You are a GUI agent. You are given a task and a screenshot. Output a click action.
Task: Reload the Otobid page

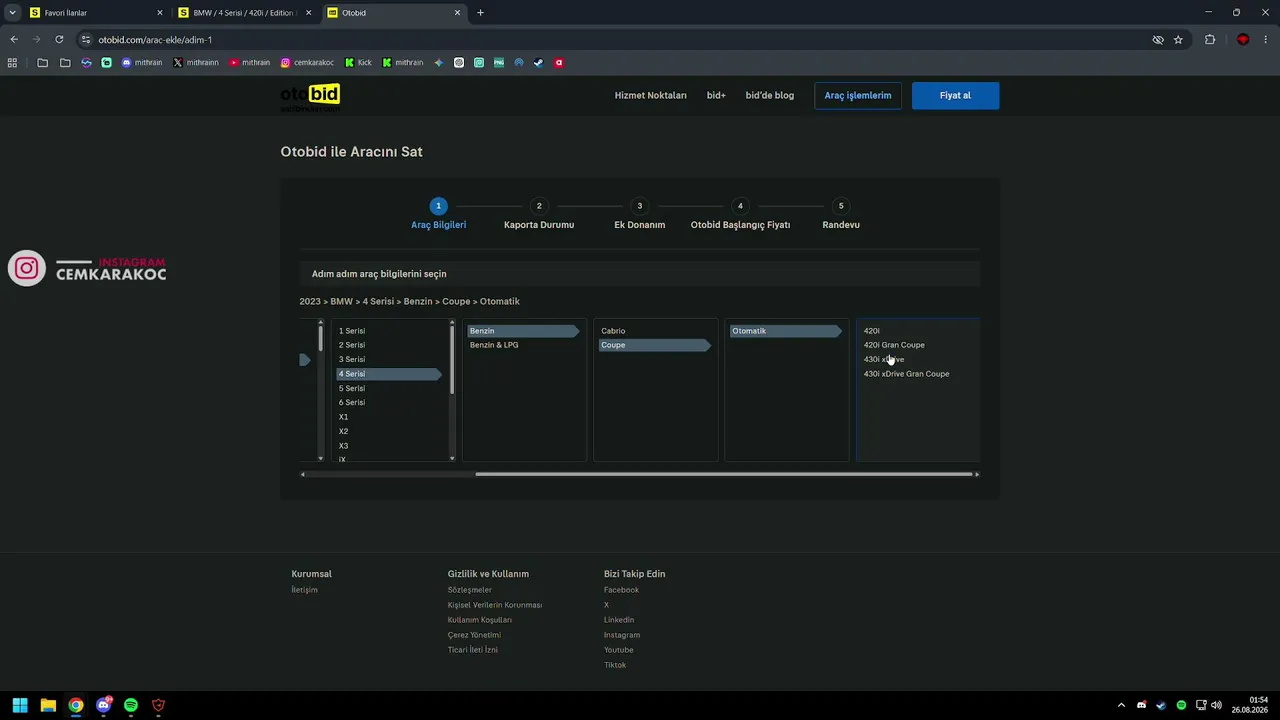pyautogui.click(x=59, y=40)
